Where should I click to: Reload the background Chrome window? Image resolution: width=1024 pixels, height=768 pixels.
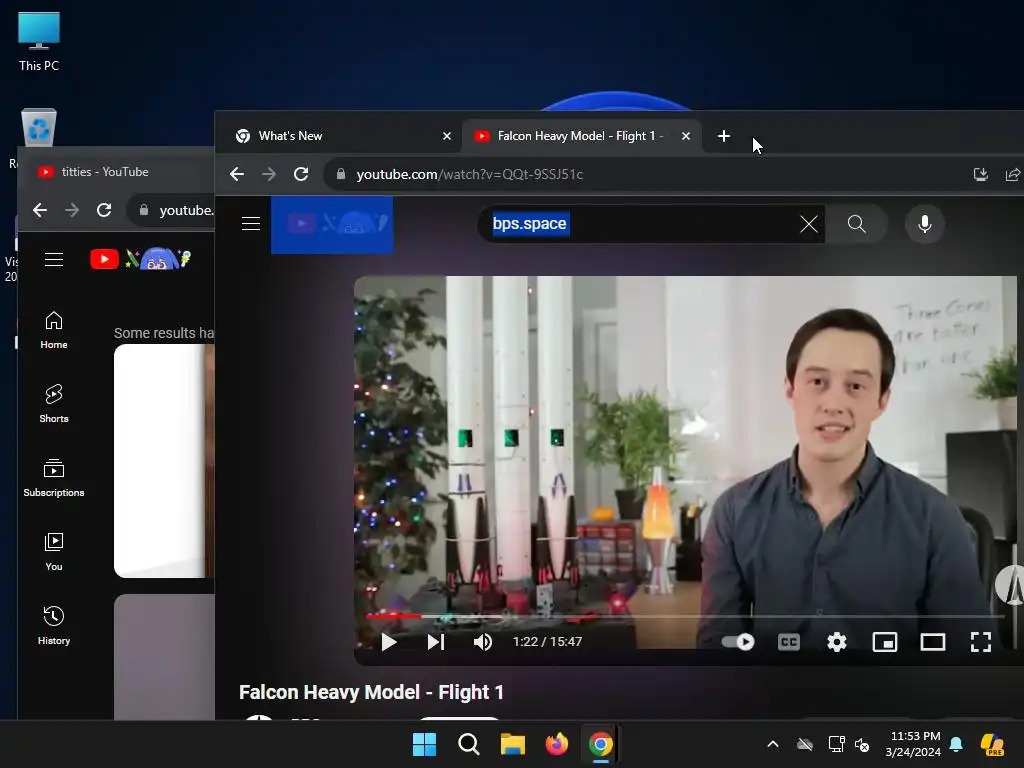click(104, 210)
